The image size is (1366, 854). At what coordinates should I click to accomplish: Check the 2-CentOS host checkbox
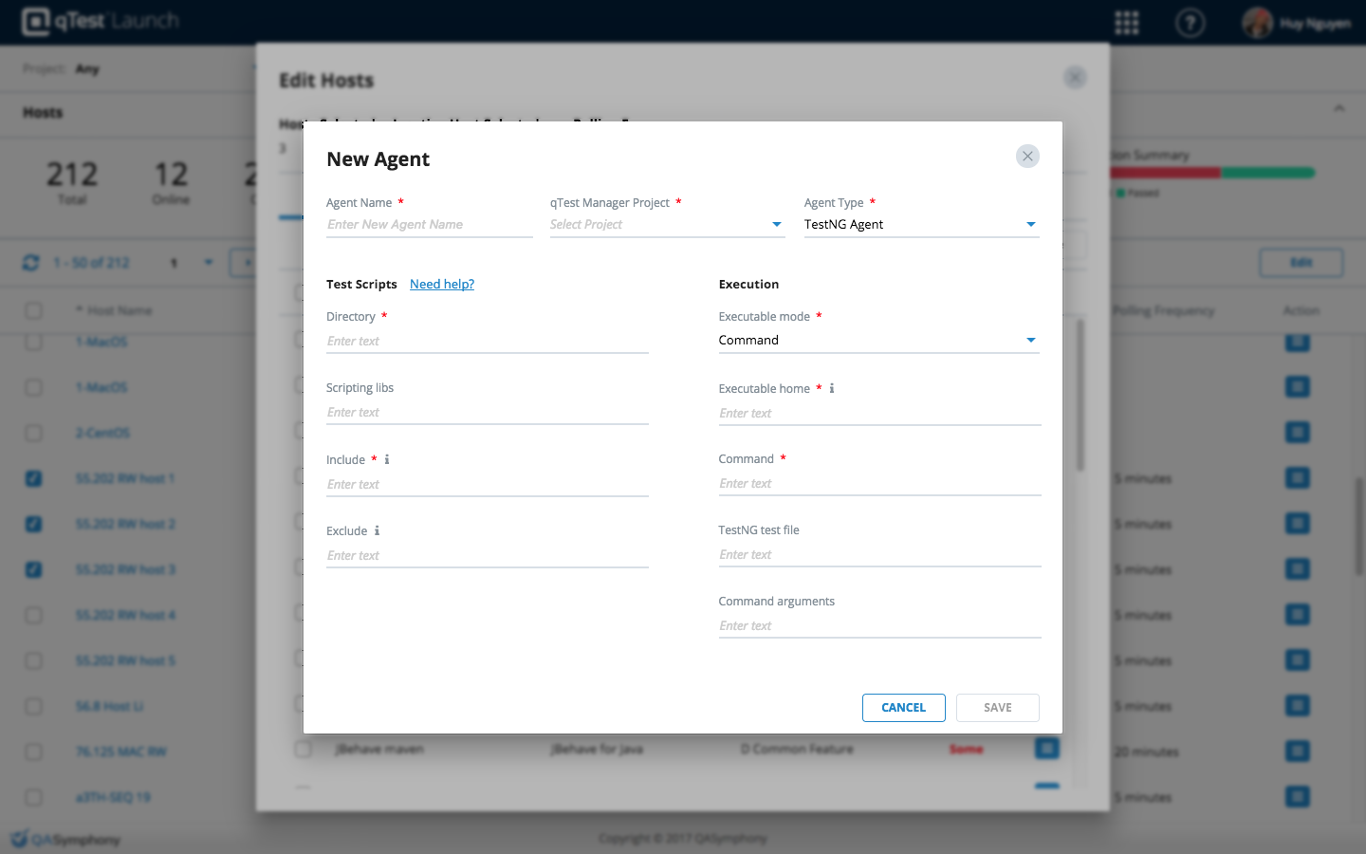(34, 433)
